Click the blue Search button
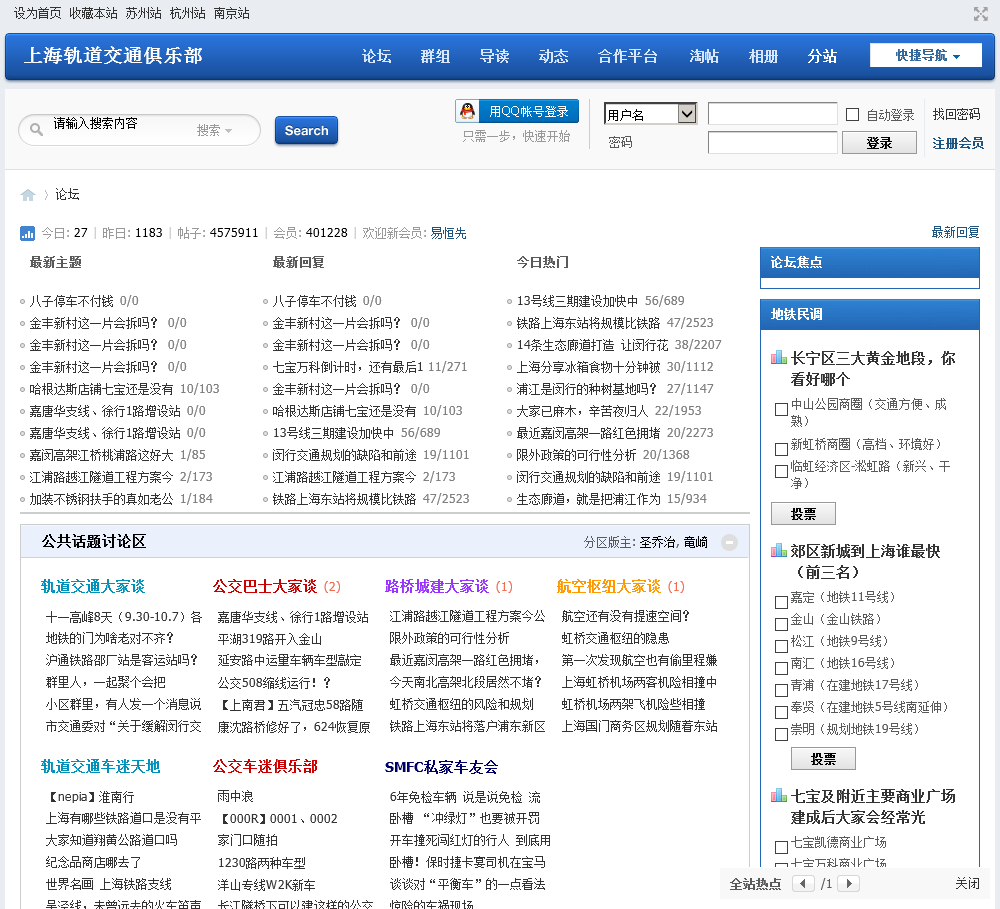 306,130
